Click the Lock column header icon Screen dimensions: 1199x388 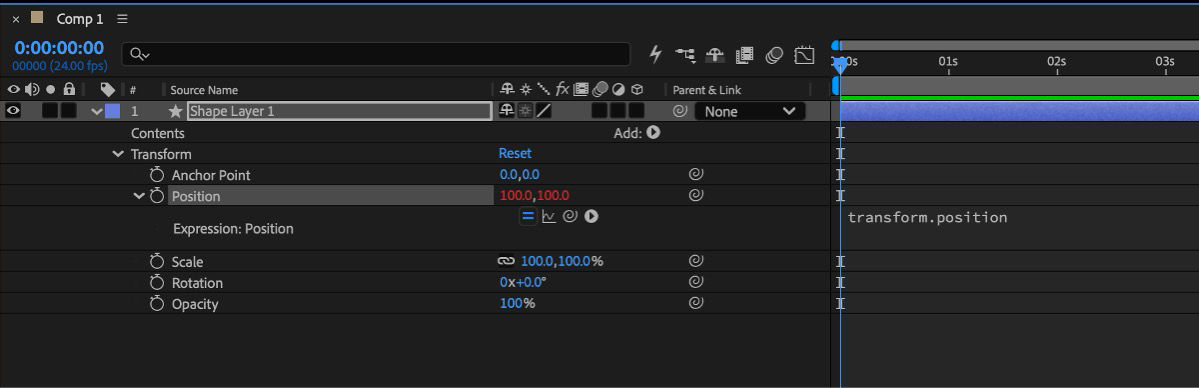(69, 90)
